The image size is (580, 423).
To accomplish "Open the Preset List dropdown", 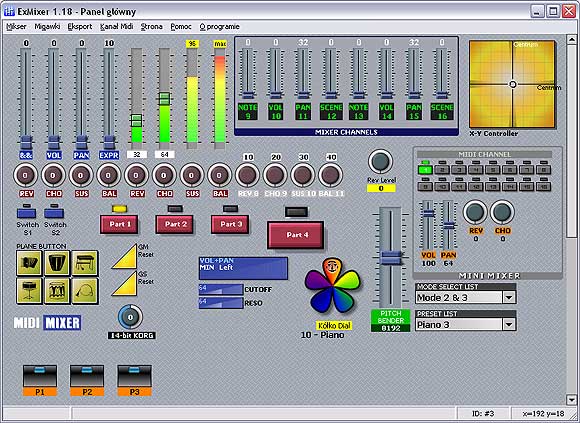I will [x=509, y=325].
